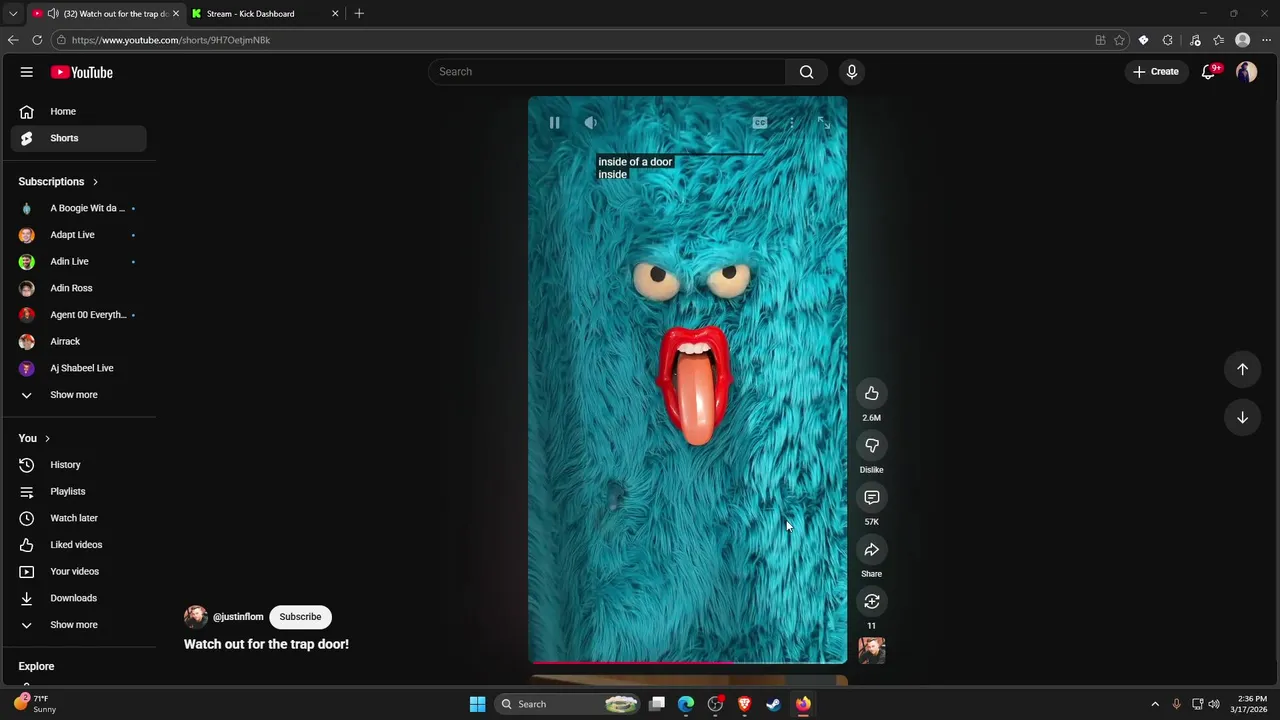Open the browser favorites list icon
1280x720 pixels.
(x=1218, y=40)
